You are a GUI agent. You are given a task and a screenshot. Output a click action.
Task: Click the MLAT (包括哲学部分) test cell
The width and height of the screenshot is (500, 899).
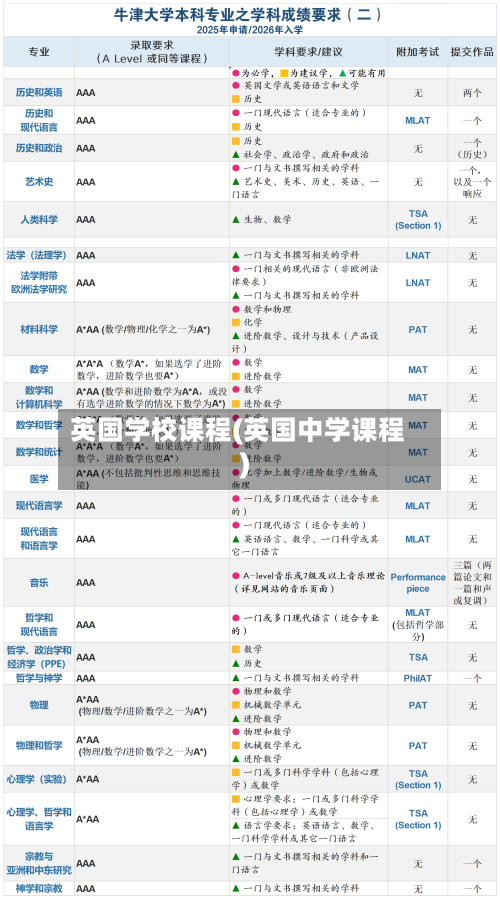[x=418, y=624]
